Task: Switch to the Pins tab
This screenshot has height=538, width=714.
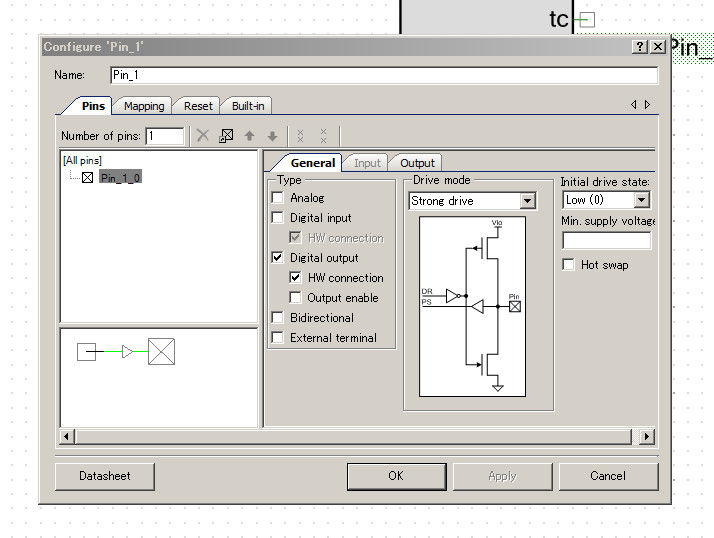Action: (93, 106)
